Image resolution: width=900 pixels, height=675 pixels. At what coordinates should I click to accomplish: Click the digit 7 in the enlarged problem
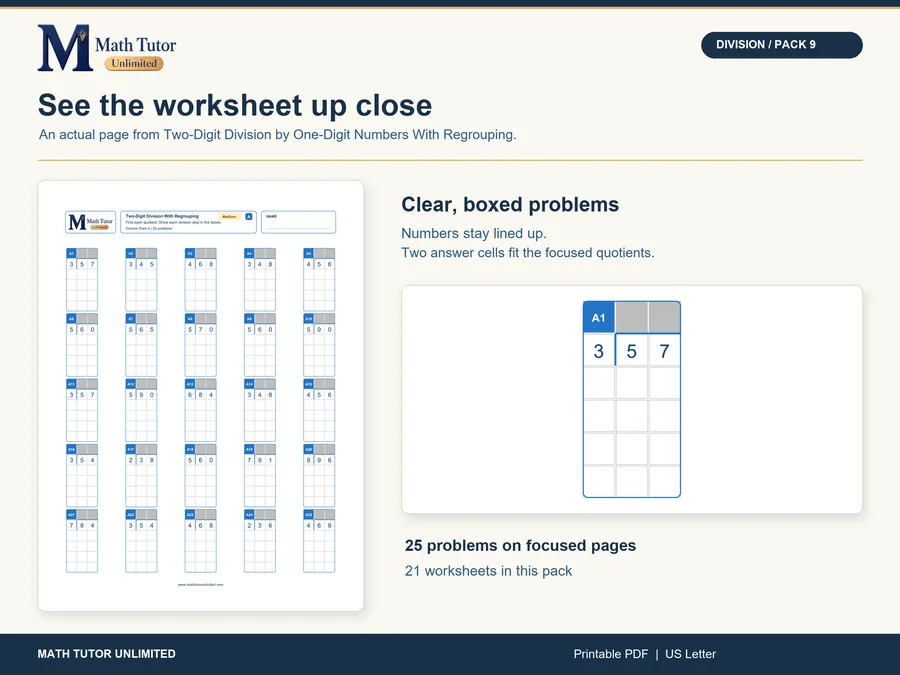coord(664,351)
